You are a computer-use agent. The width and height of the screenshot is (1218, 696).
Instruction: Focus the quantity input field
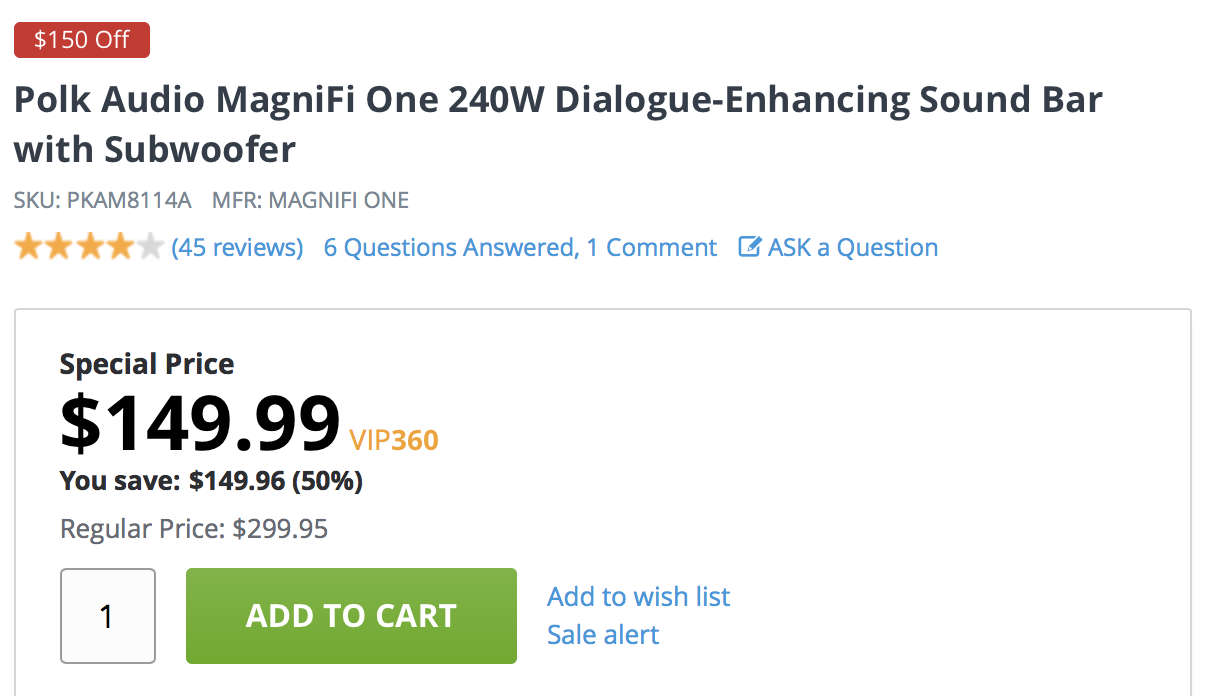108,616
